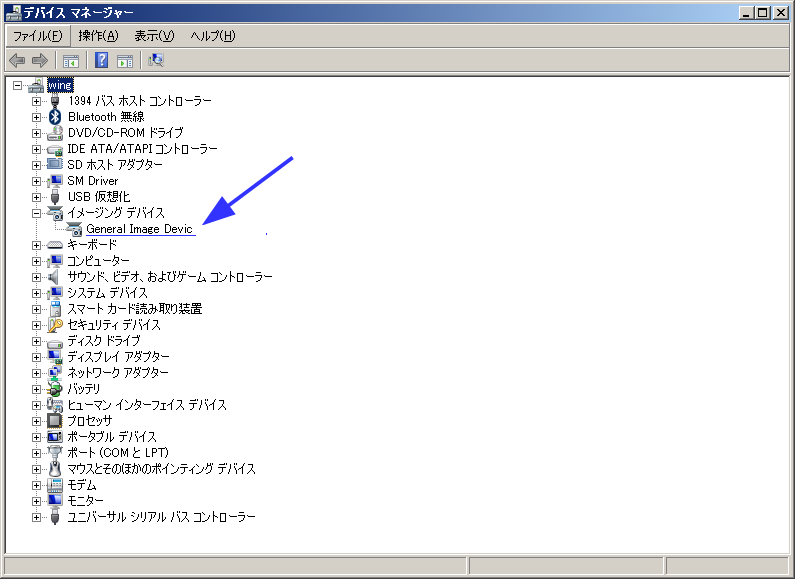Expand the ポート (COM と LPT) node

[x=36, y=453]
